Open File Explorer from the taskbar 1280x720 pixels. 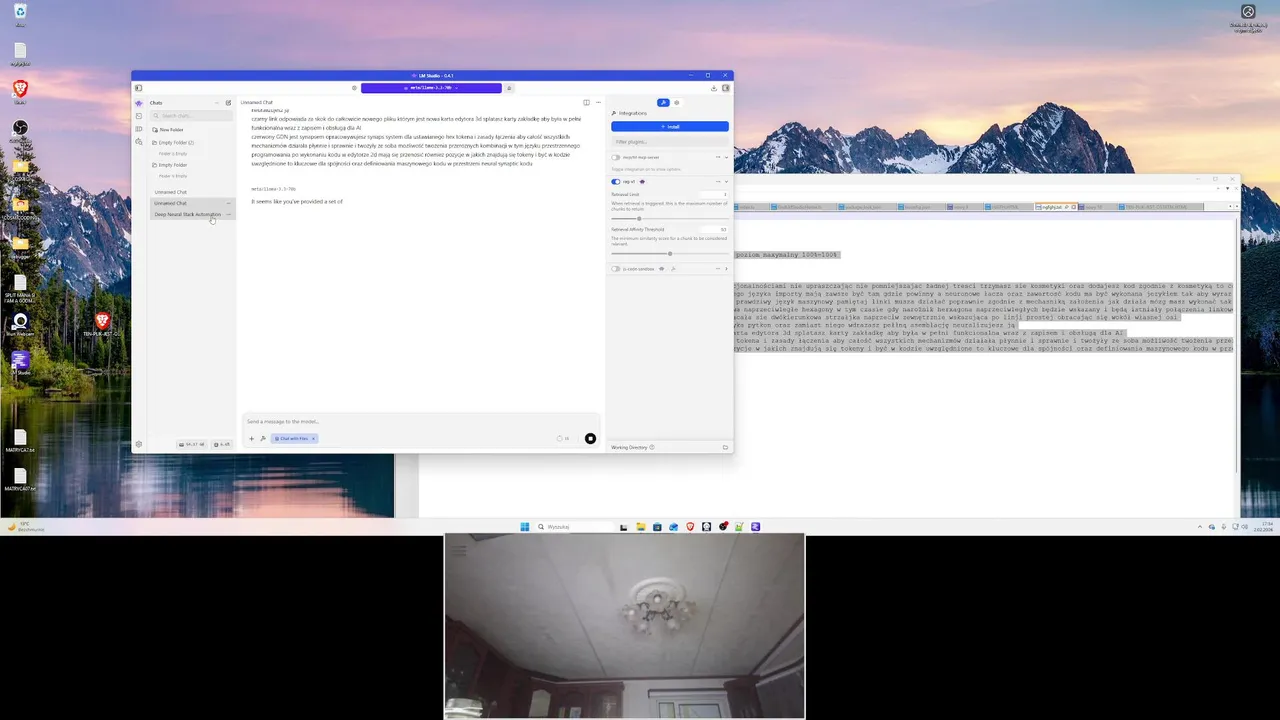point(640,526)
